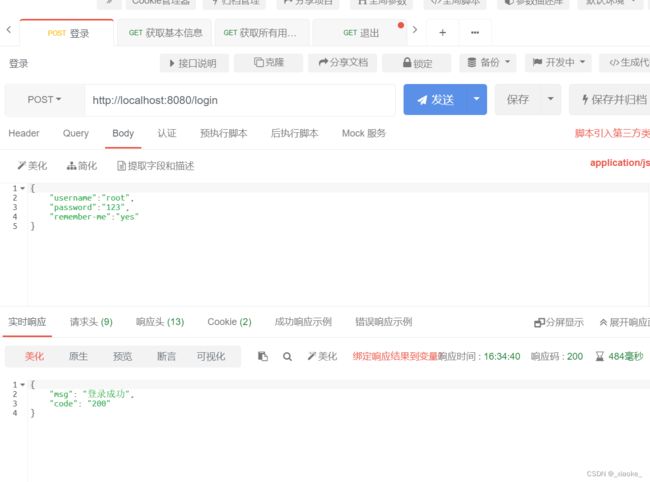Click the 484毫秒 response duration
650x482 pixels.
click(619, 356)
